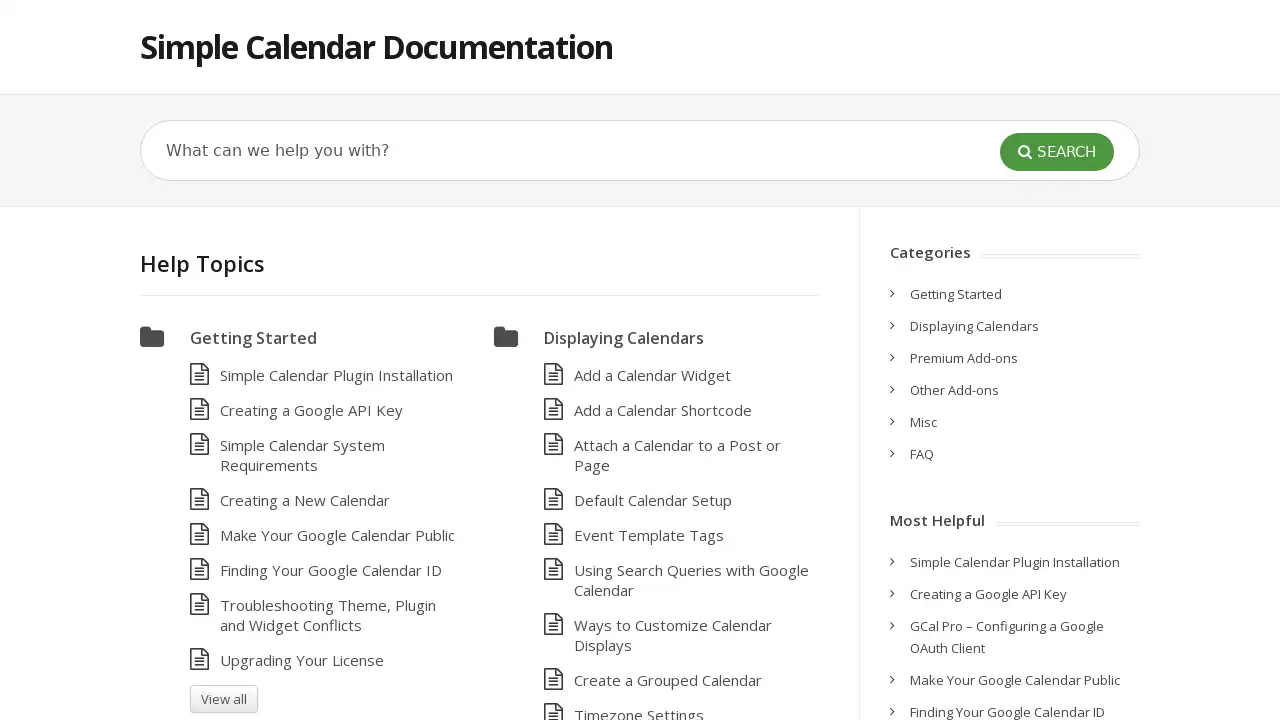1280x720 pixels.
Task: Open GCal Pro – Configuring a Google OAuth Client
Action: pos(1006,637)
